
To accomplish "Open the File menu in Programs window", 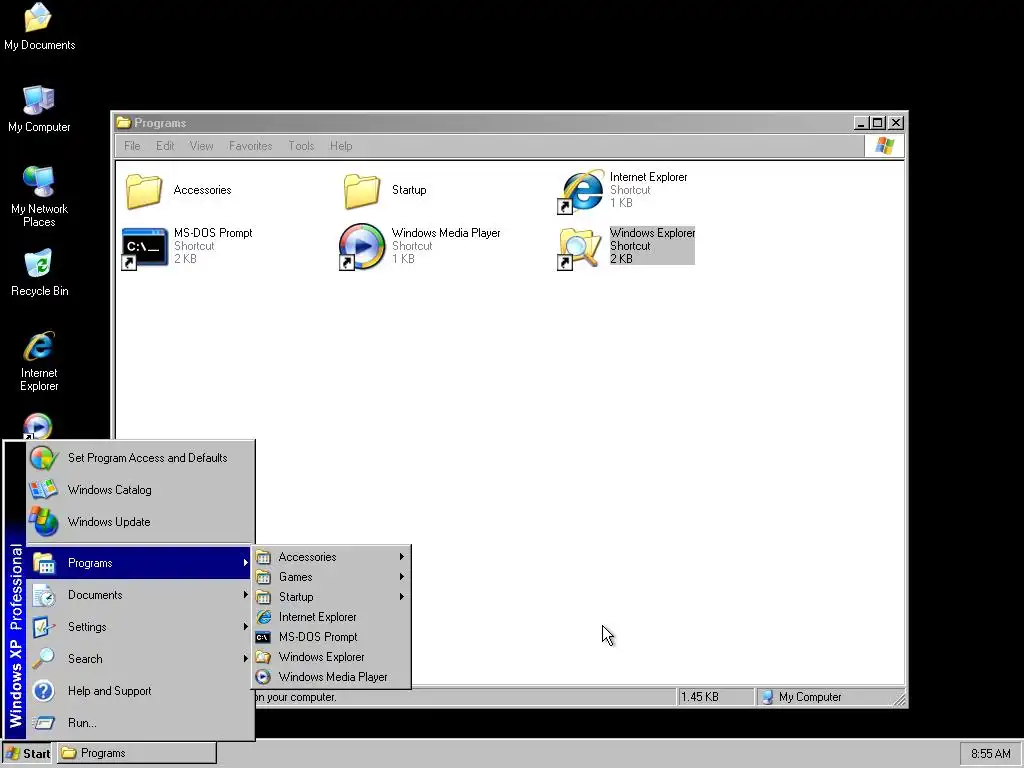I will [132, 146].
